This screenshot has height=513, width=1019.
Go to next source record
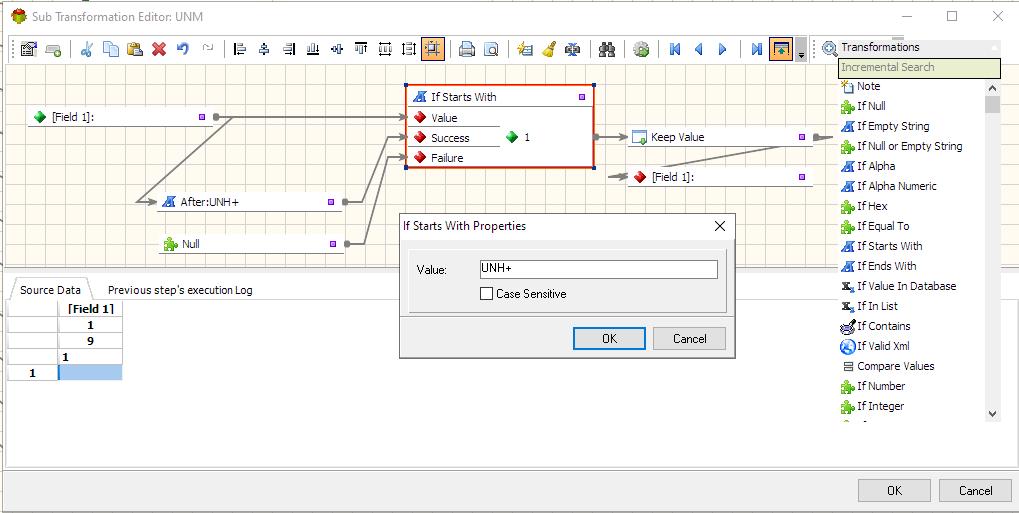[723, 49]
